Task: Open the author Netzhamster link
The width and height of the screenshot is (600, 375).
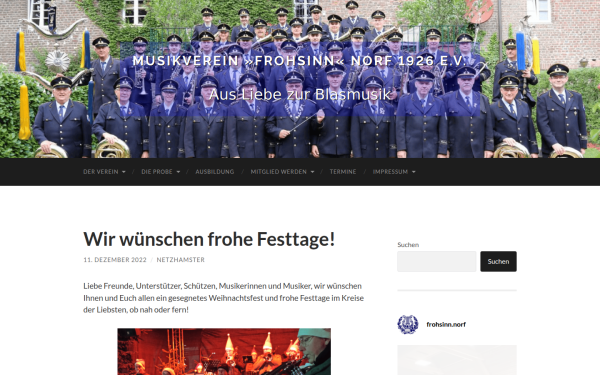Action: [181, 260]
